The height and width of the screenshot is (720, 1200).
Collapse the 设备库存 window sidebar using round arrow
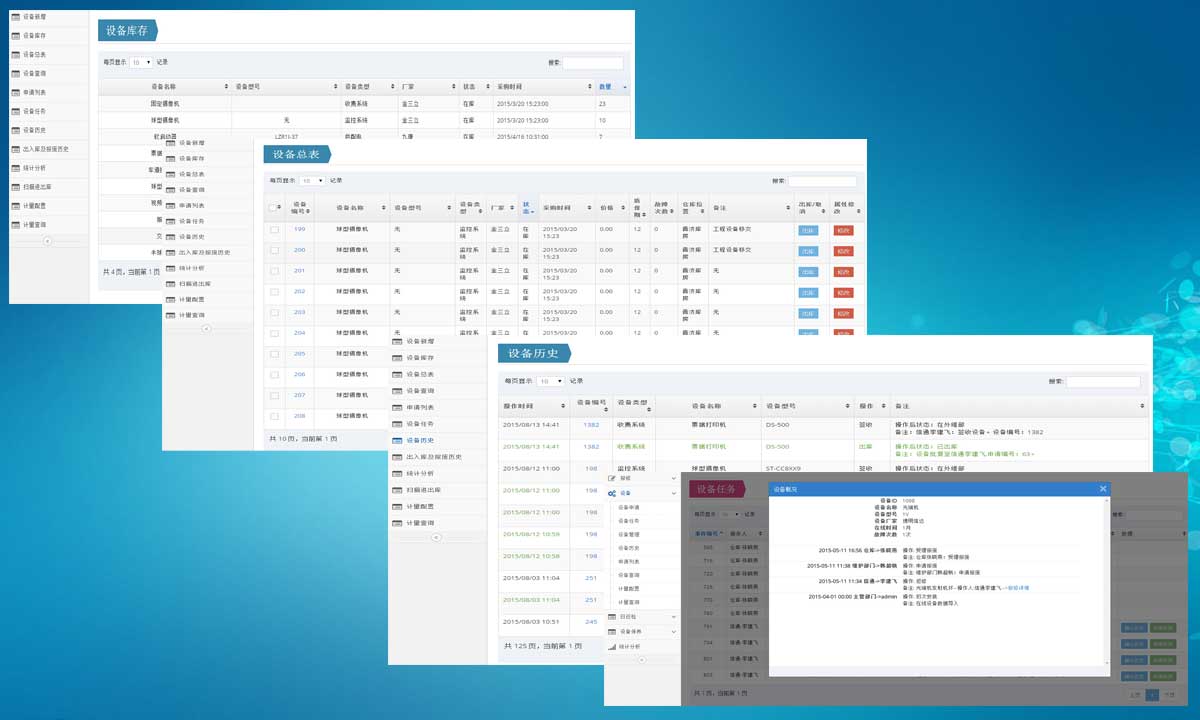tap(47, 241)
